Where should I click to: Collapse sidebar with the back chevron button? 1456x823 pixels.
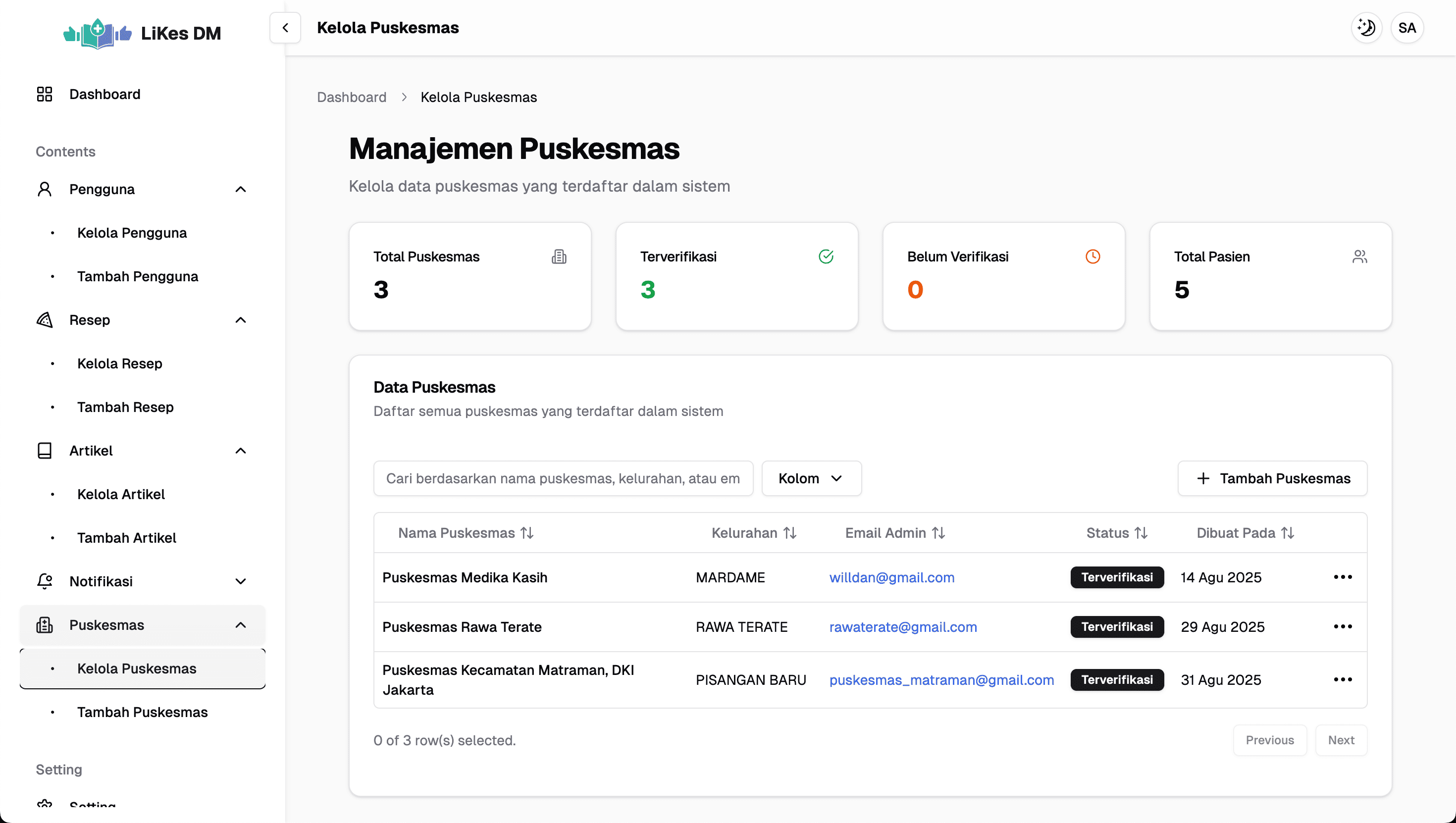[x=285, y=28]
